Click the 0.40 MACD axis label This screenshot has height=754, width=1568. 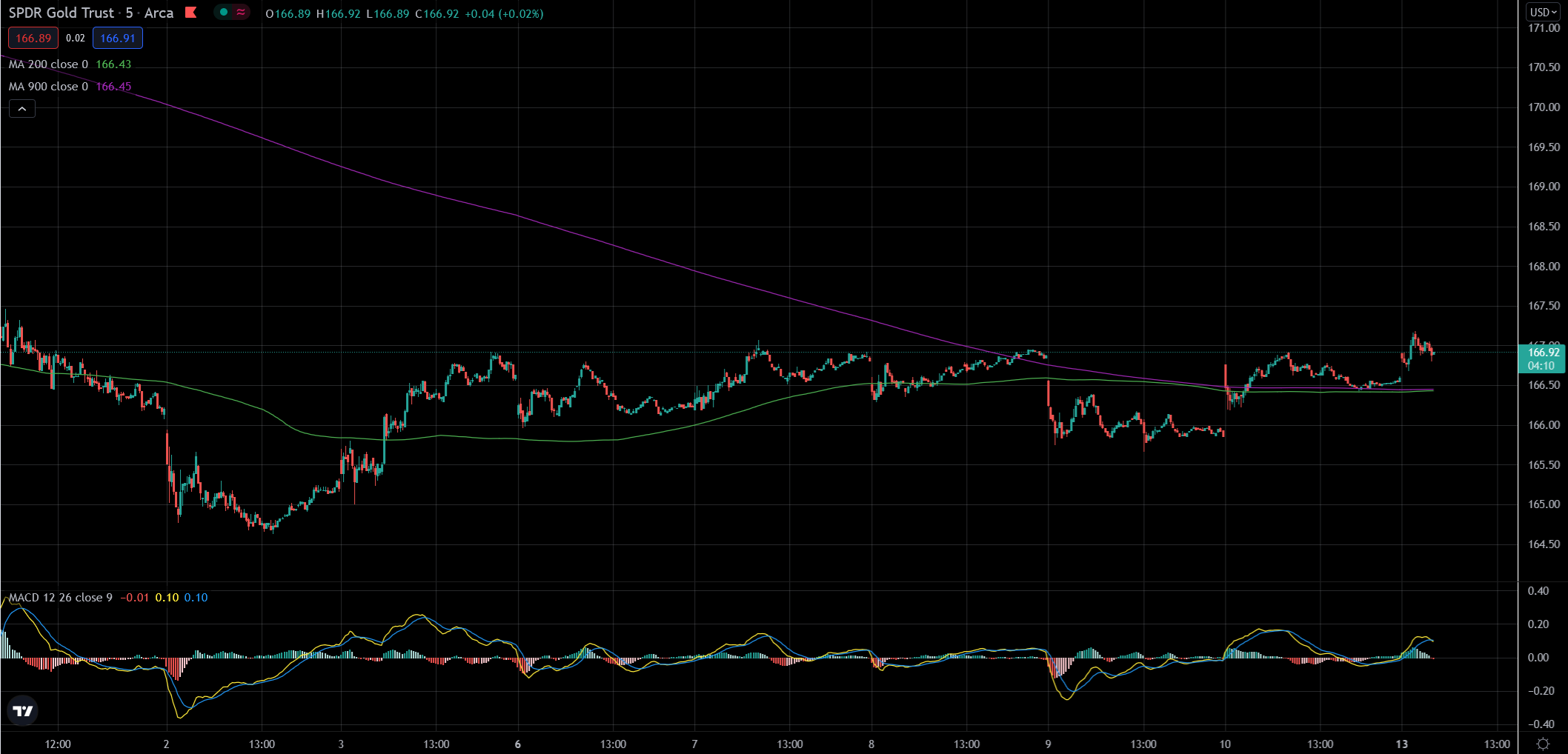click(1538, 591)
